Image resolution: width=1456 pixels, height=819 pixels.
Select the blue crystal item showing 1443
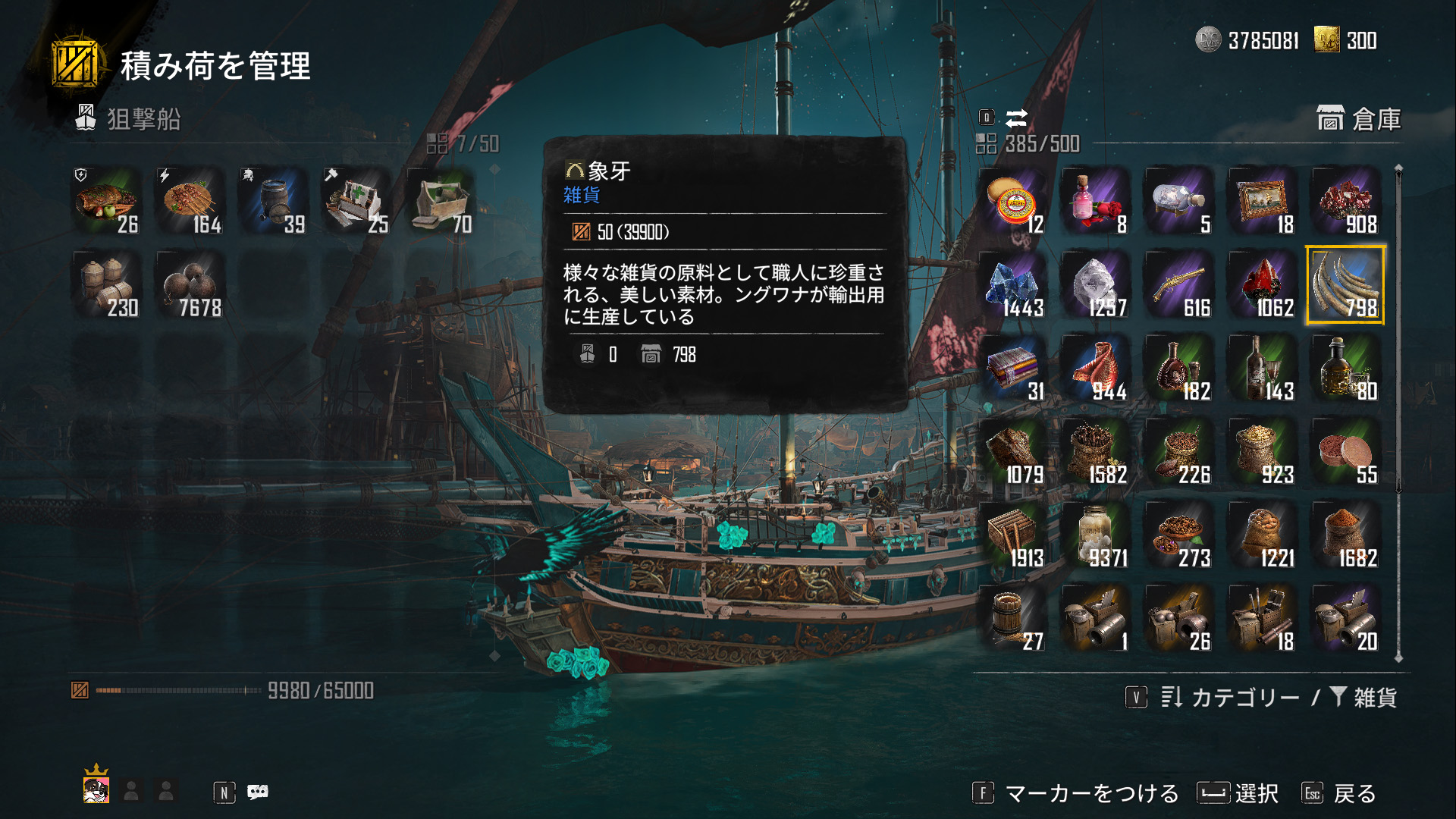(x=1014, y=285)
